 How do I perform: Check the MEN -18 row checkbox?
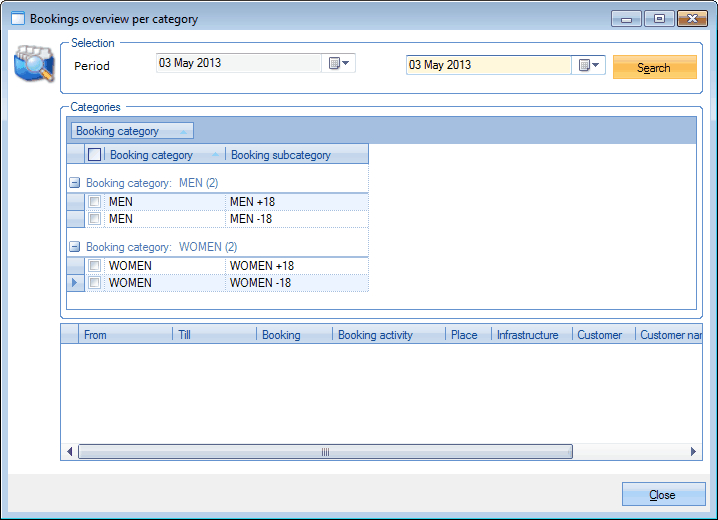95,219
